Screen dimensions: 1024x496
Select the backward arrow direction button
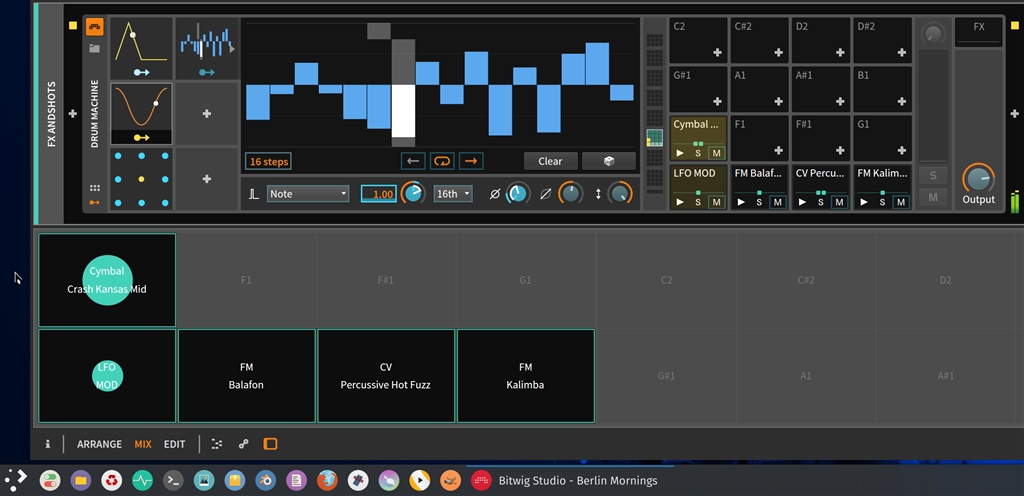click(x=412, y=161)
